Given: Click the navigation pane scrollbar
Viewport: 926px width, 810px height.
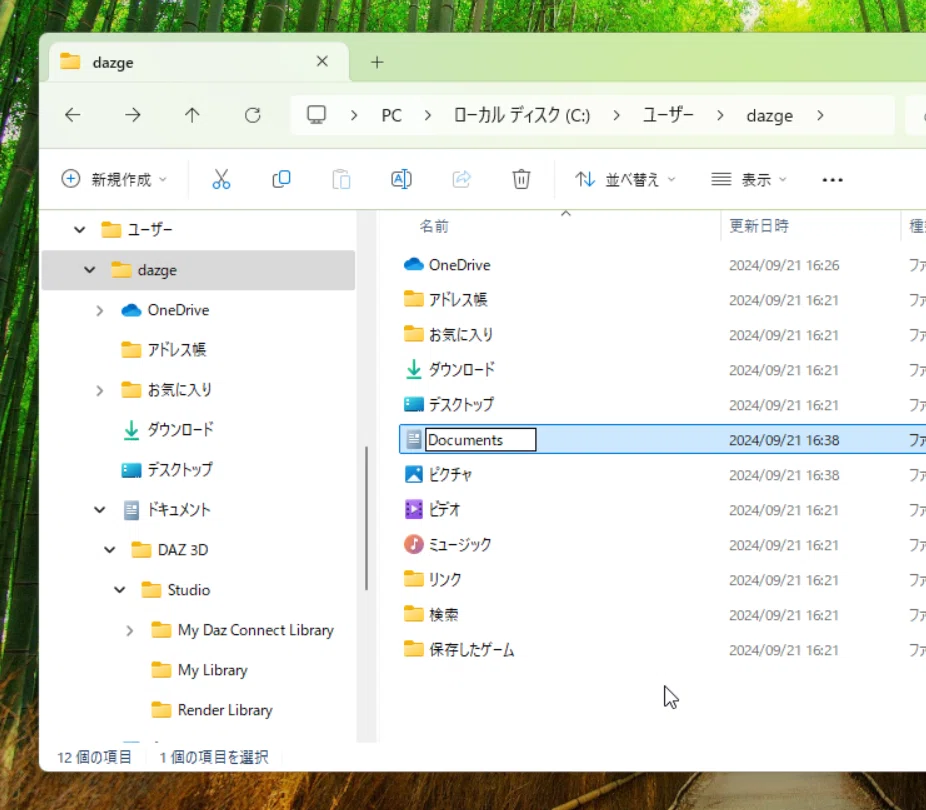Looking at the screenshot, I should pos(366,518).
